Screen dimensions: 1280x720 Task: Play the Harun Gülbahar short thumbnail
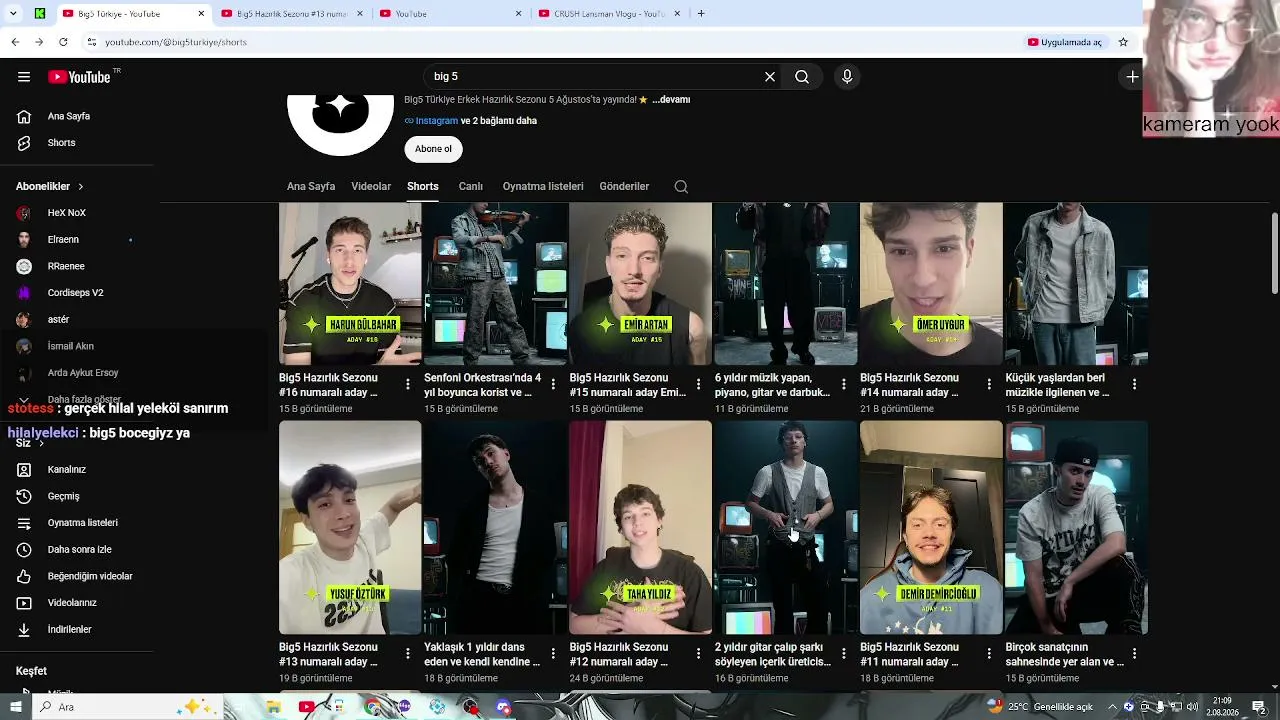pyautogui.click(x=350, y=284)
